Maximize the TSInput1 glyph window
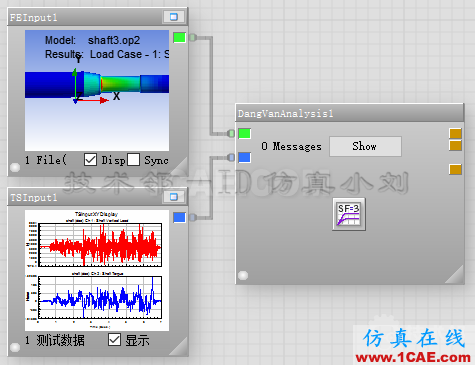 [174, 197]
